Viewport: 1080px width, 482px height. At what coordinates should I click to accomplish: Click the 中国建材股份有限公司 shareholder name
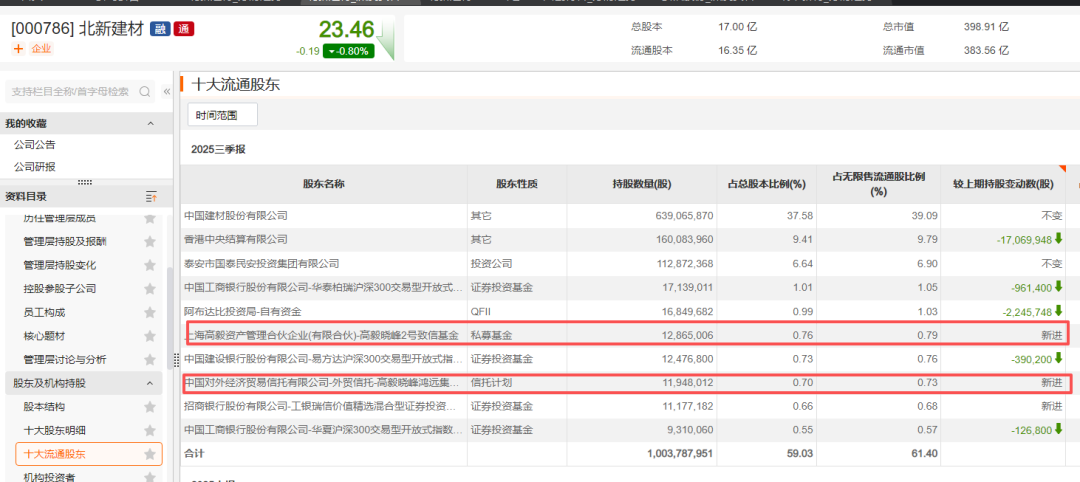pos(236,215)
